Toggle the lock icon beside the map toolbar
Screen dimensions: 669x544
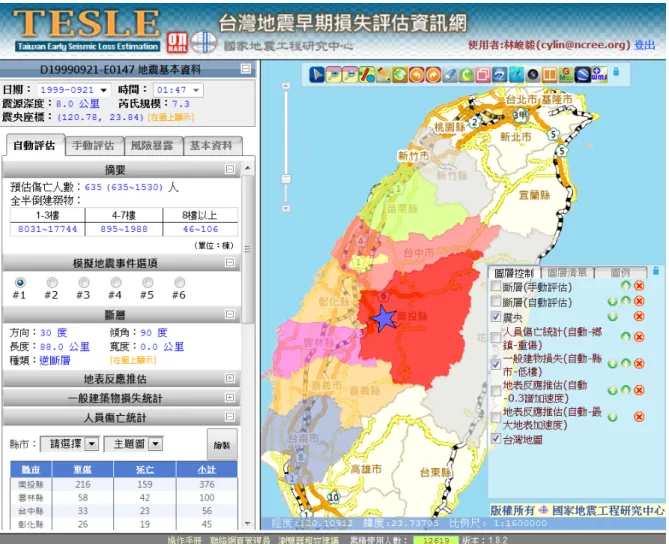[x=616, y=72]
